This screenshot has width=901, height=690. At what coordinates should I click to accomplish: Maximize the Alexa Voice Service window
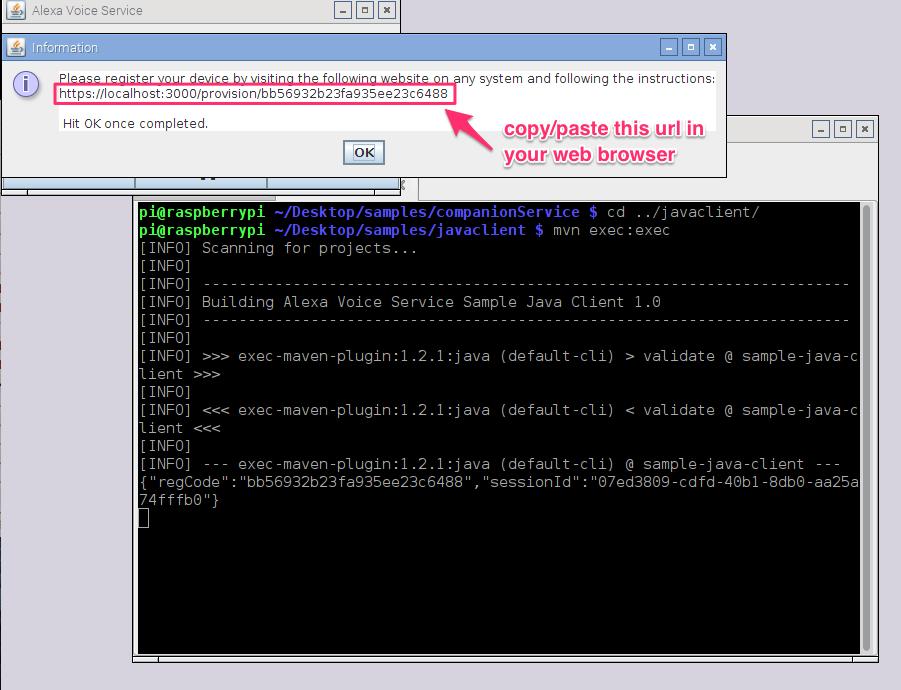pos(365,10)
